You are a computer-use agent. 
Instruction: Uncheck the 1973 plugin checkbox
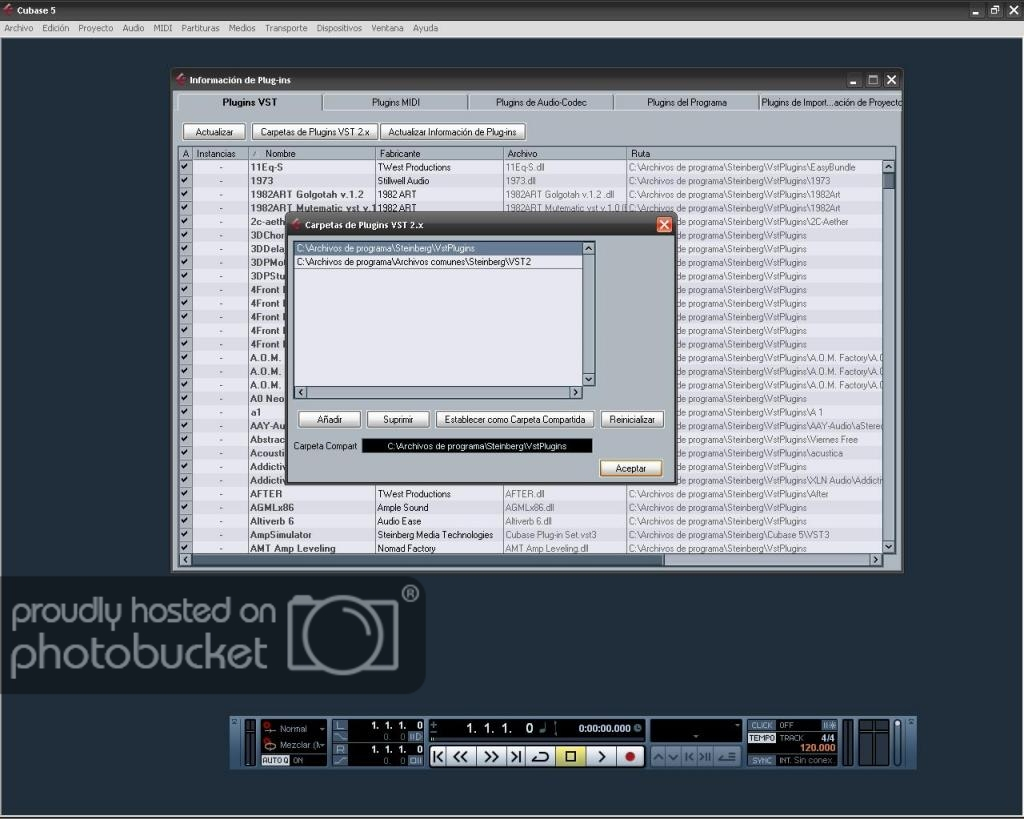(x=185, y=180)
